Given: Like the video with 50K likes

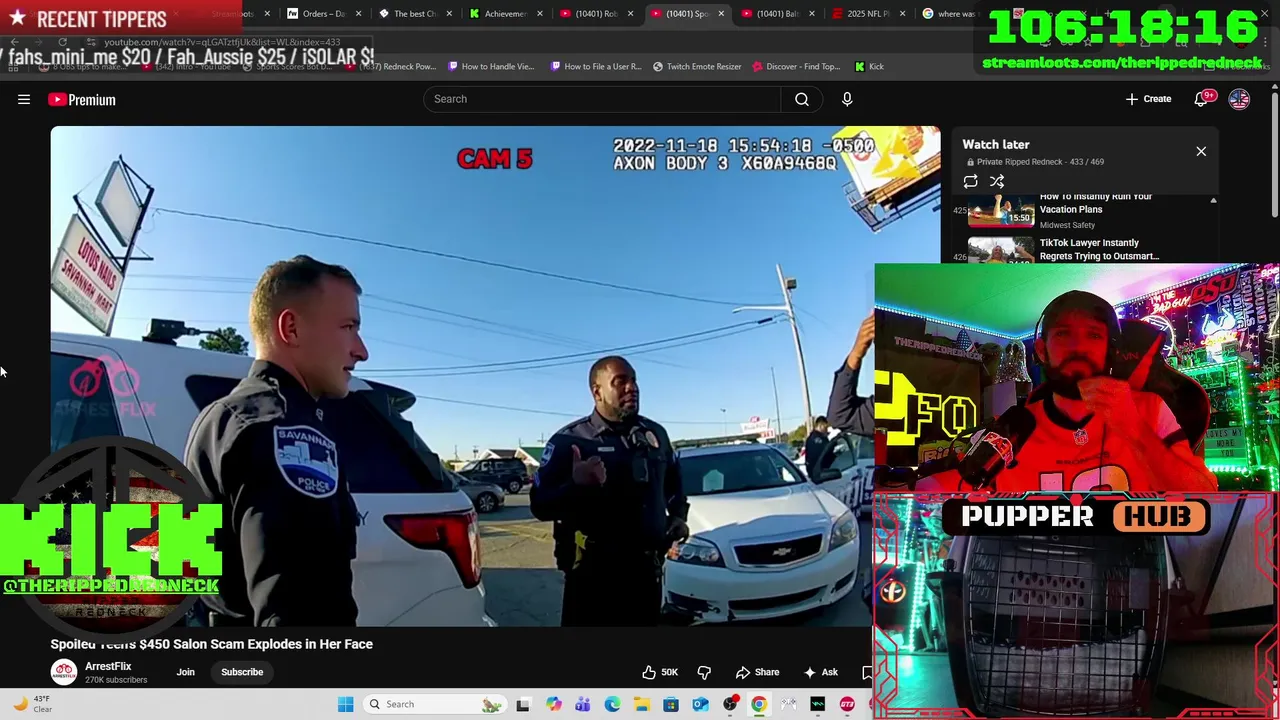Looking at the screenshot, I should click(660, 672).
